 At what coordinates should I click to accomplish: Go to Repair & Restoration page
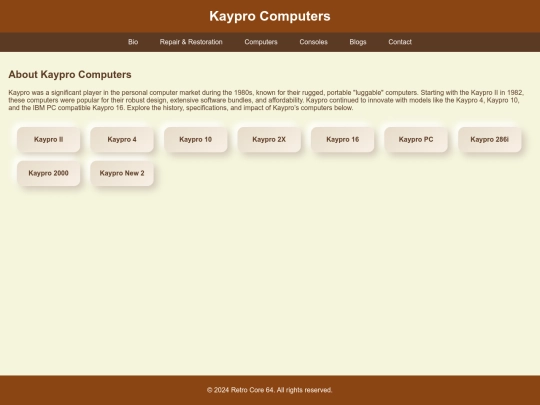(191, 42)
